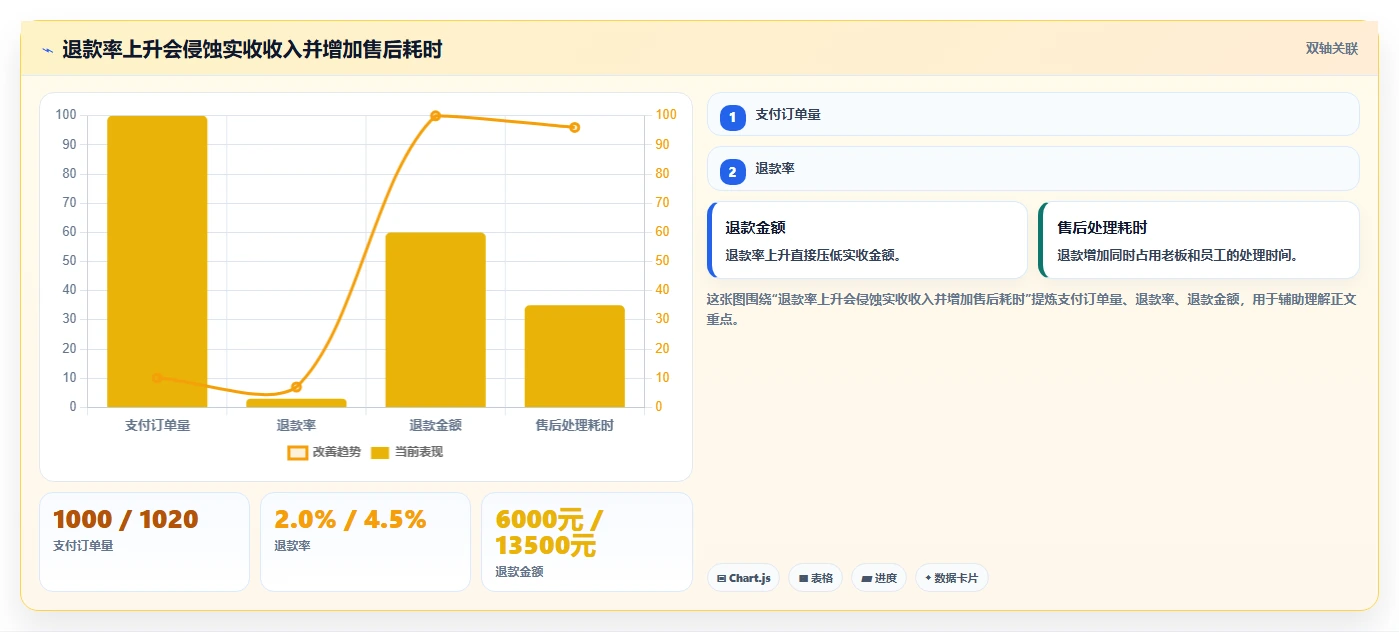Click the 支付订单量 x-axis label
Screen dimensions: 1399x632
[157, 425]
